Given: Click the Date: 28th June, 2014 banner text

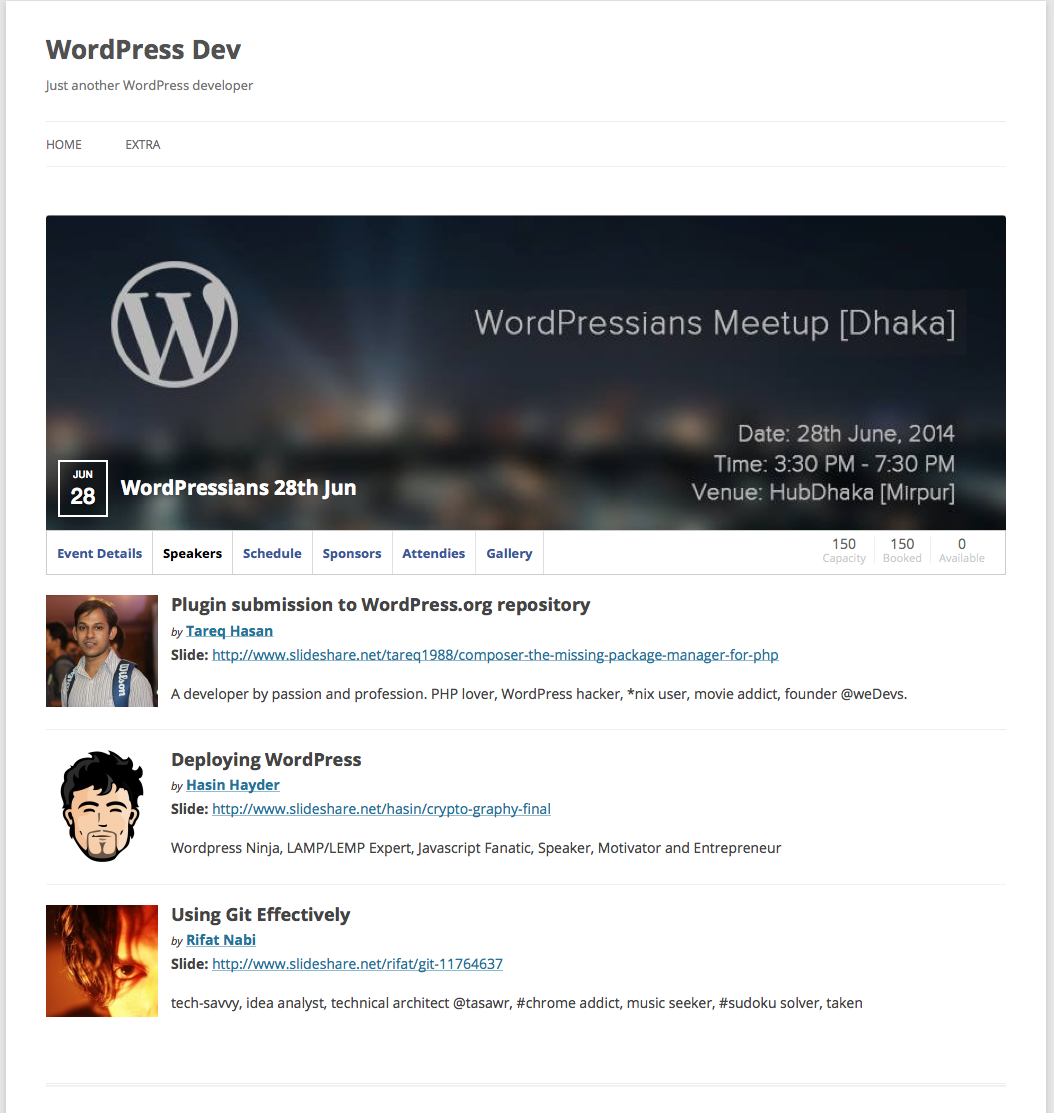Looking at the screenshot, I should coord(846,434).
